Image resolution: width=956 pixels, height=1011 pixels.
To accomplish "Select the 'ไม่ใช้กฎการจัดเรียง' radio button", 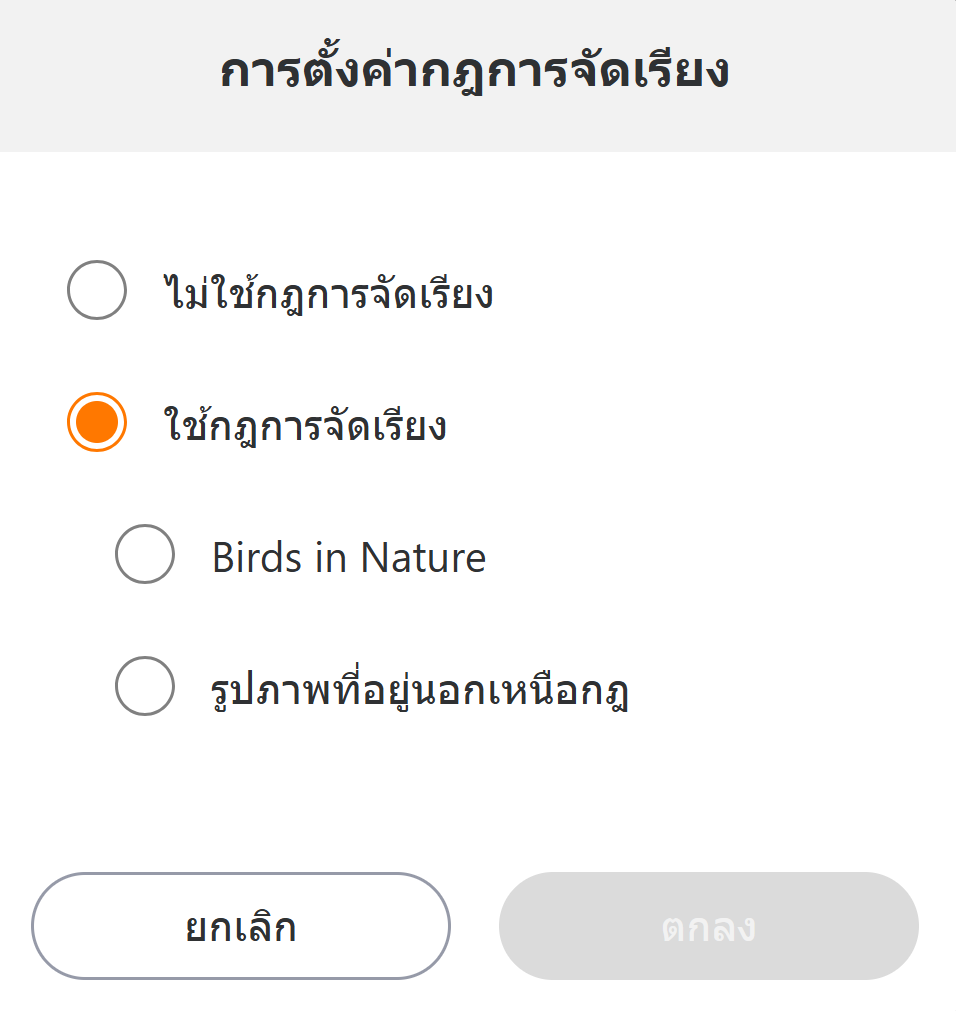I will coord(97,290).
